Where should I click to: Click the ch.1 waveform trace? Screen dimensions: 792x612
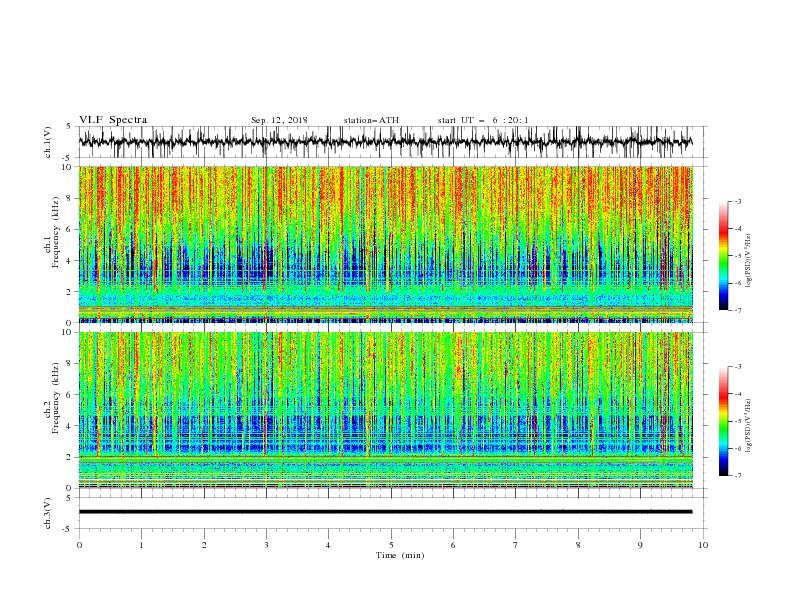click(385, 142)
